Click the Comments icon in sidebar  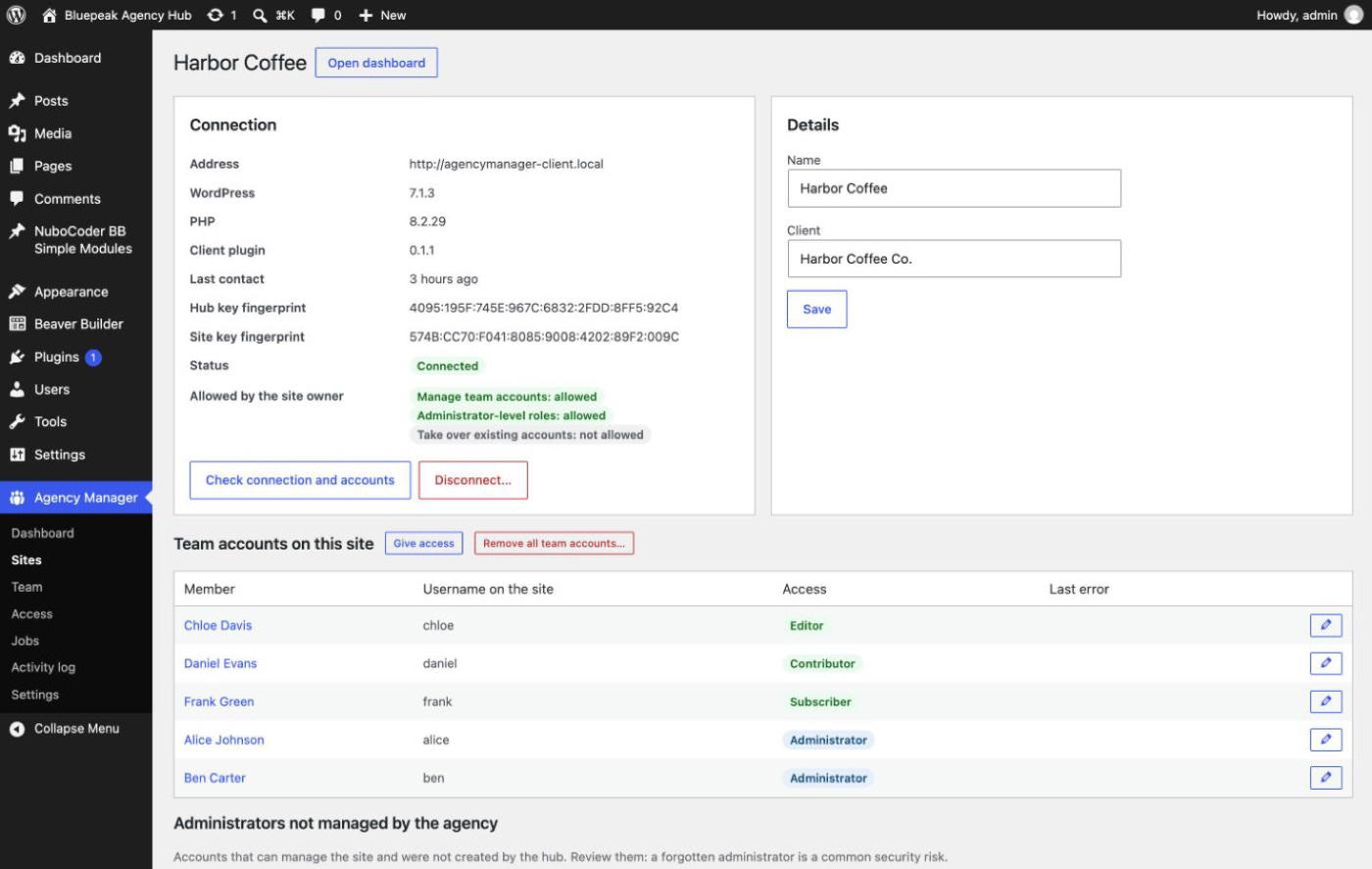coord(17,199)
